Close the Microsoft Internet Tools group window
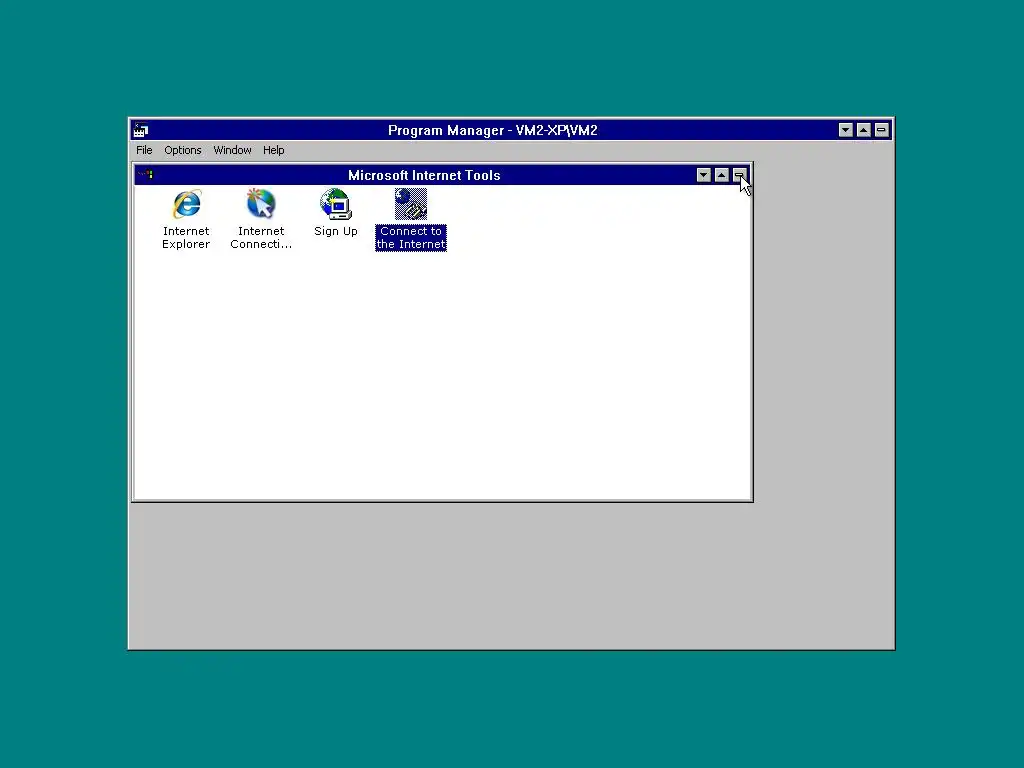This screenshot has height=768, width=1024. pos(739,175)
